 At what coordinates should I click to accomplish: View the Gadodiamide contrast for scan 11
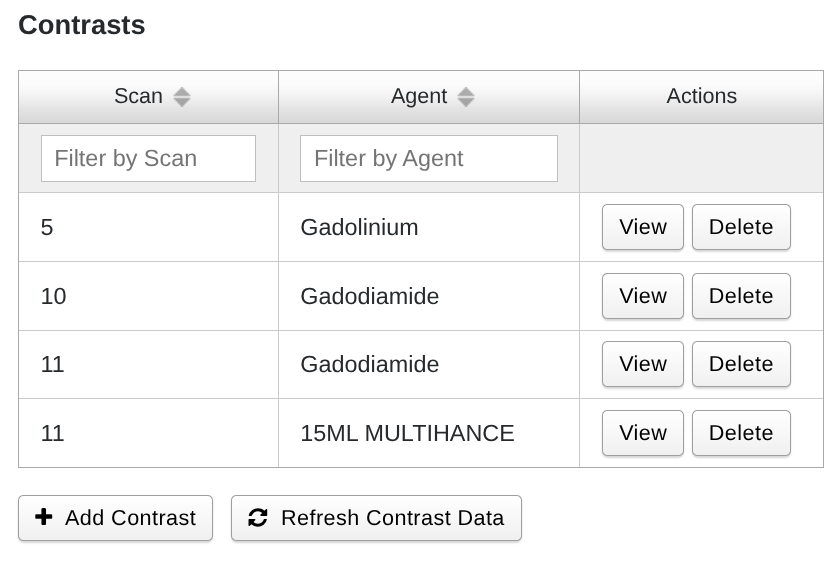click(642, 364)
